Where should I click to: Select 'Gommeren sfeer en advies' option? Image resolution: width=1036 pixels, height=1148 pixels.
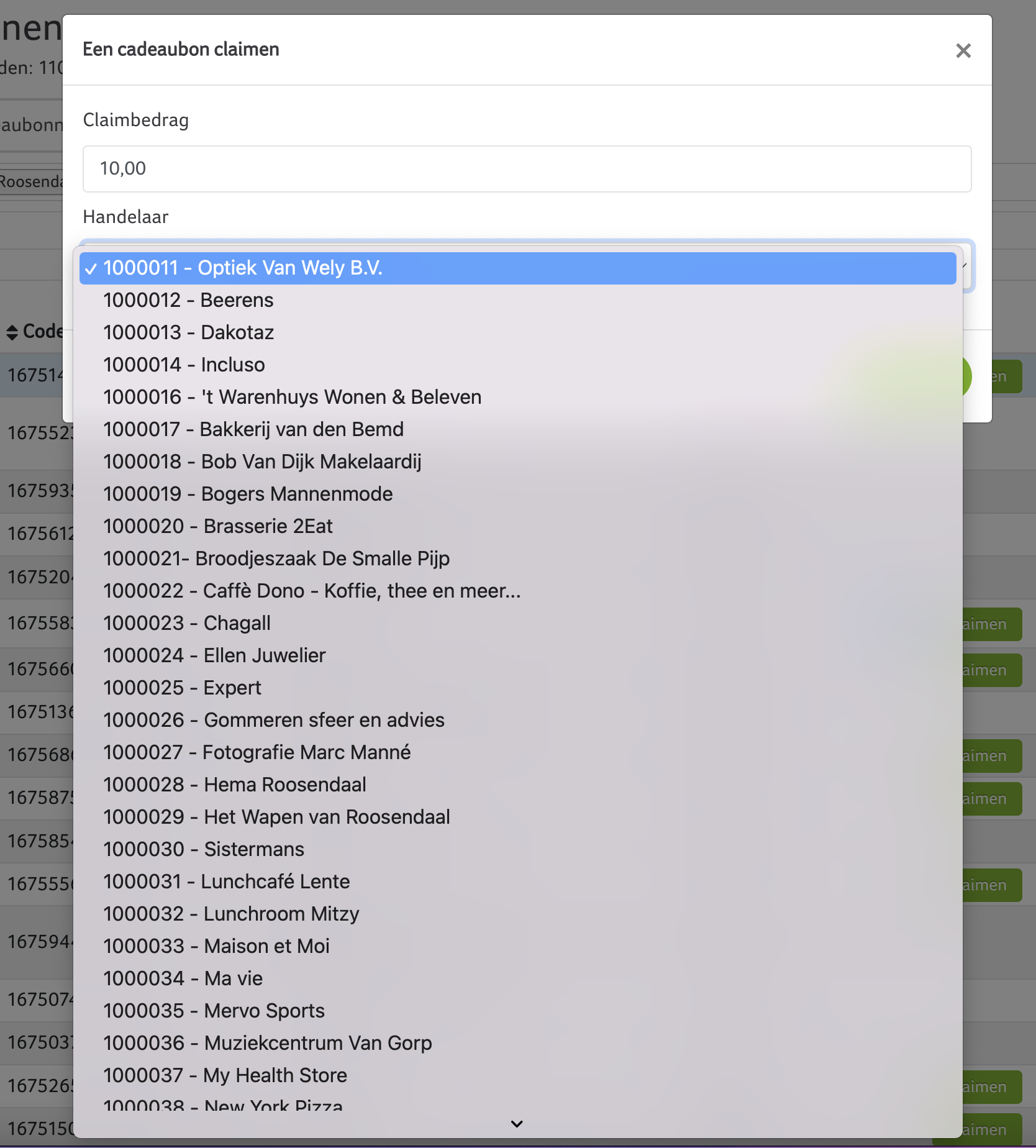(517, 720)
